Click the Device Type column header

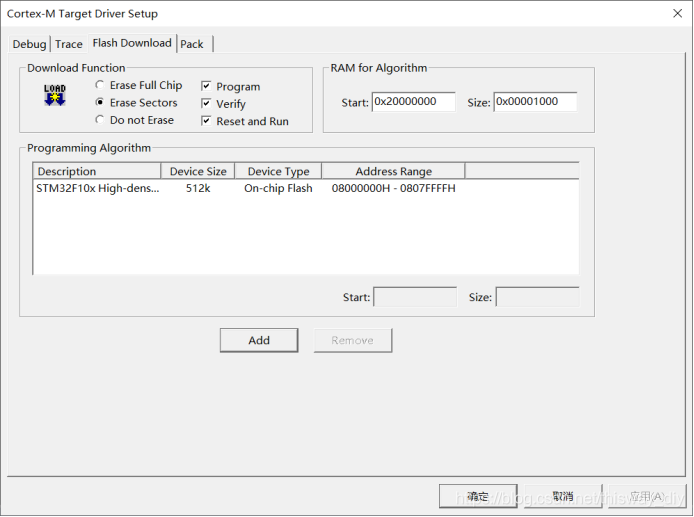tap(278, 171)
